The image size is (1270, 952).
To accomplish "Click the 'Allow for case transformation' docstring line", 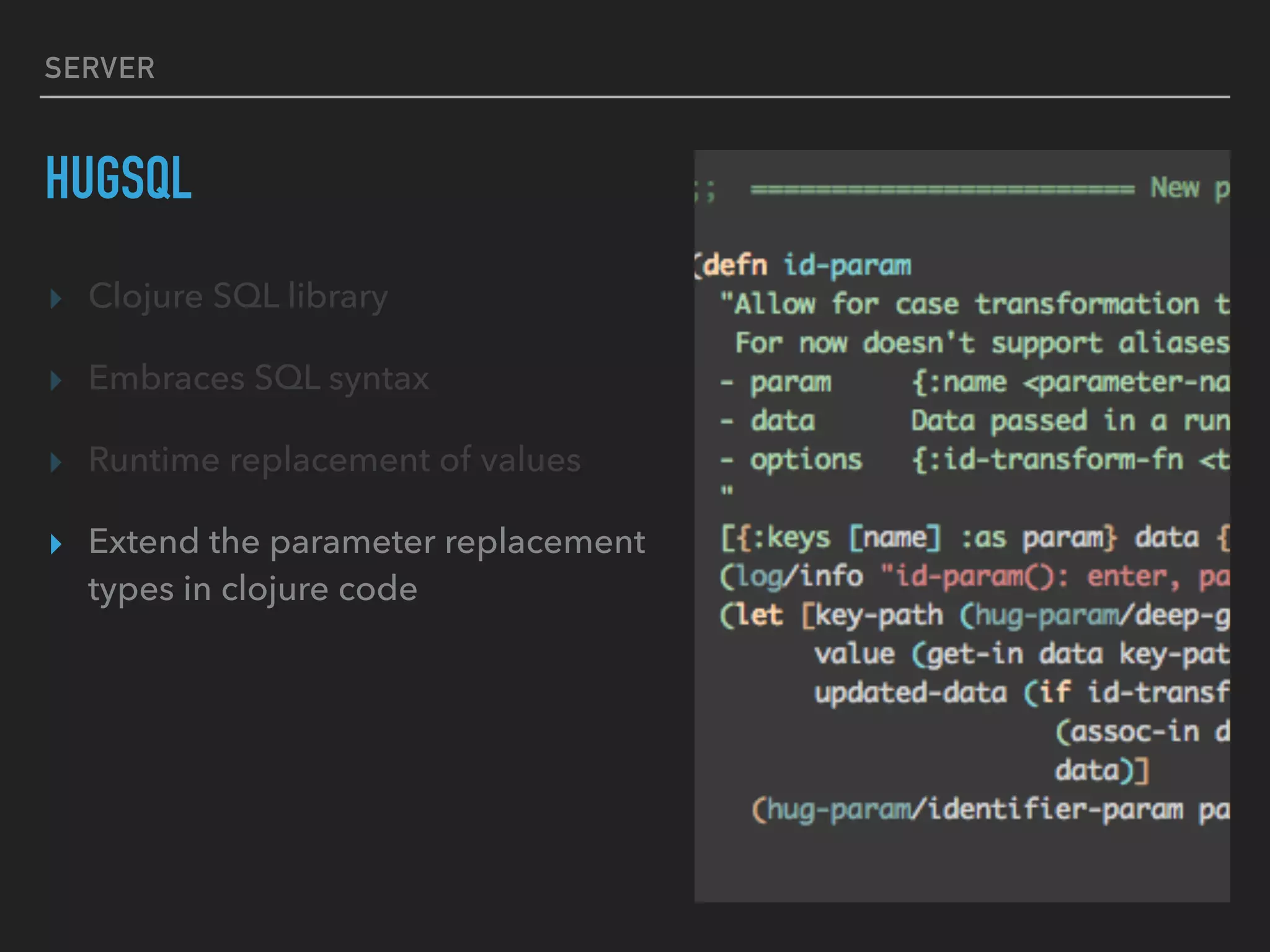I will coord(974,304).
